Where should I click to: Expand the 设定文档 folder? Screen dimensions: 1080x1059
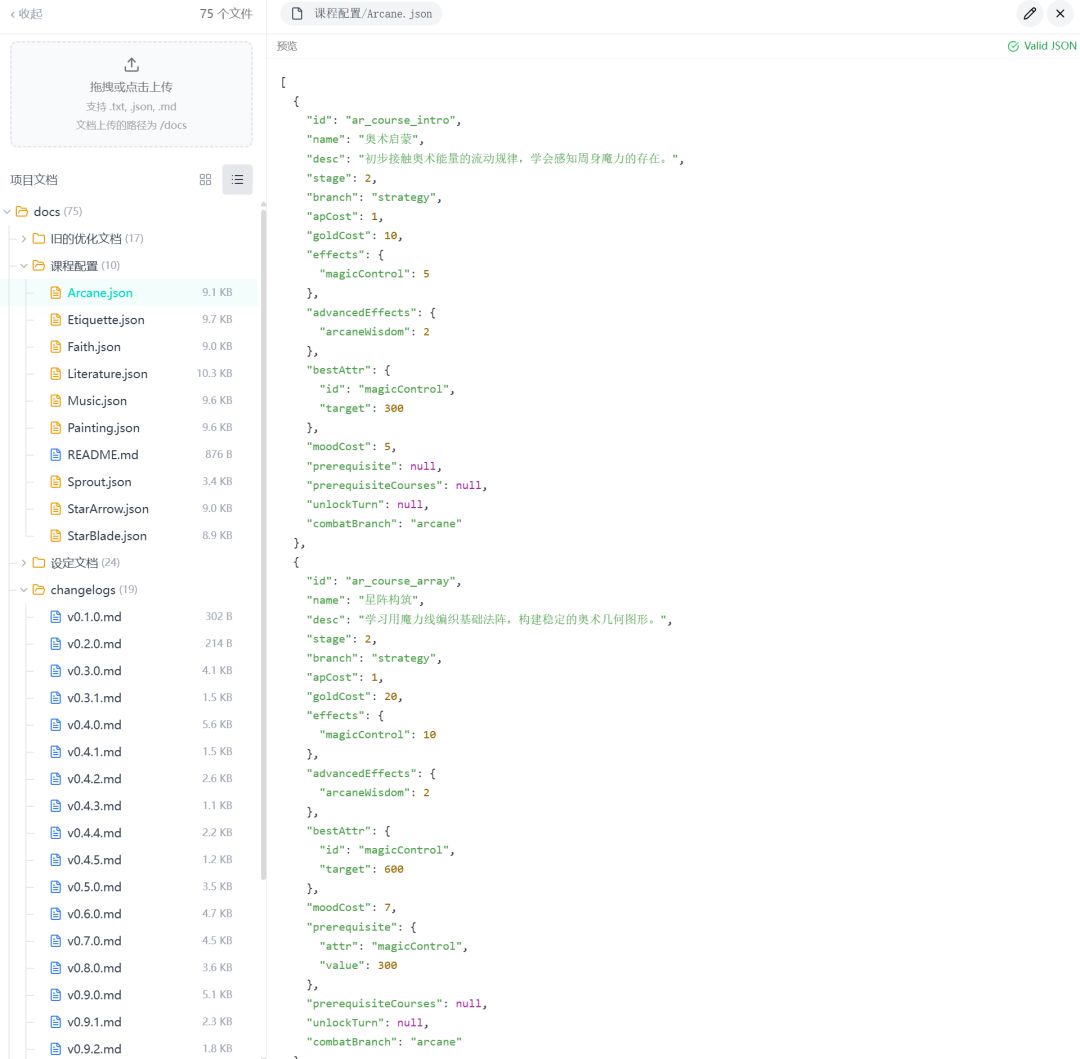[x=24, y=563]
